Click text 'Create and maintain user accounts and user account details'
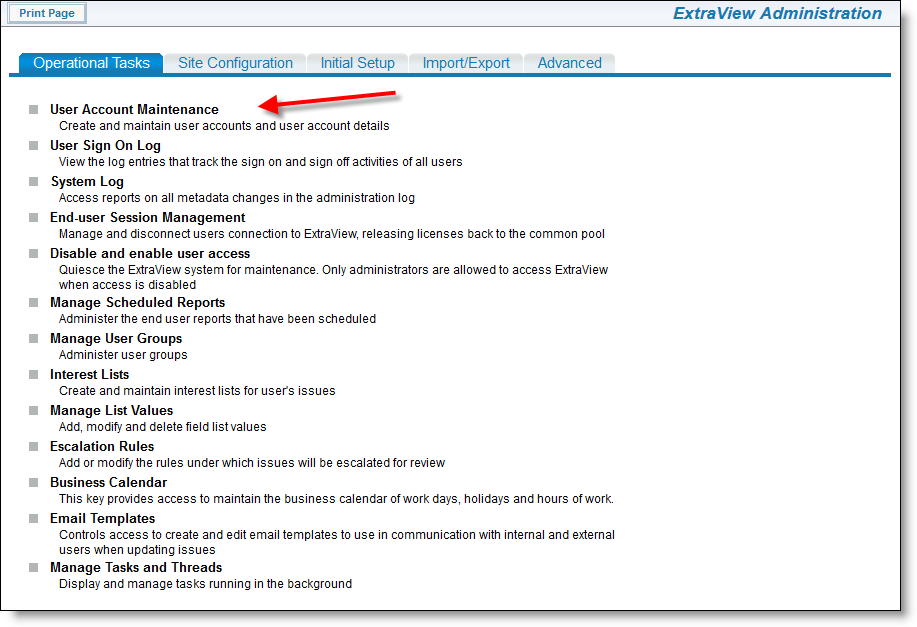This screenshot has width=917, height=627. (224, 126)
